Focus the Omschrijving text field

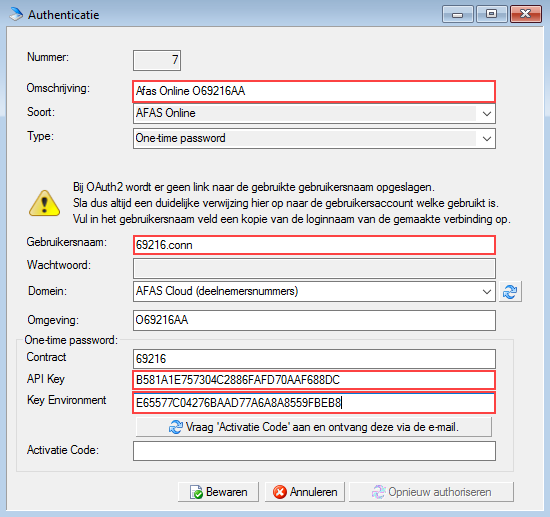314,92
